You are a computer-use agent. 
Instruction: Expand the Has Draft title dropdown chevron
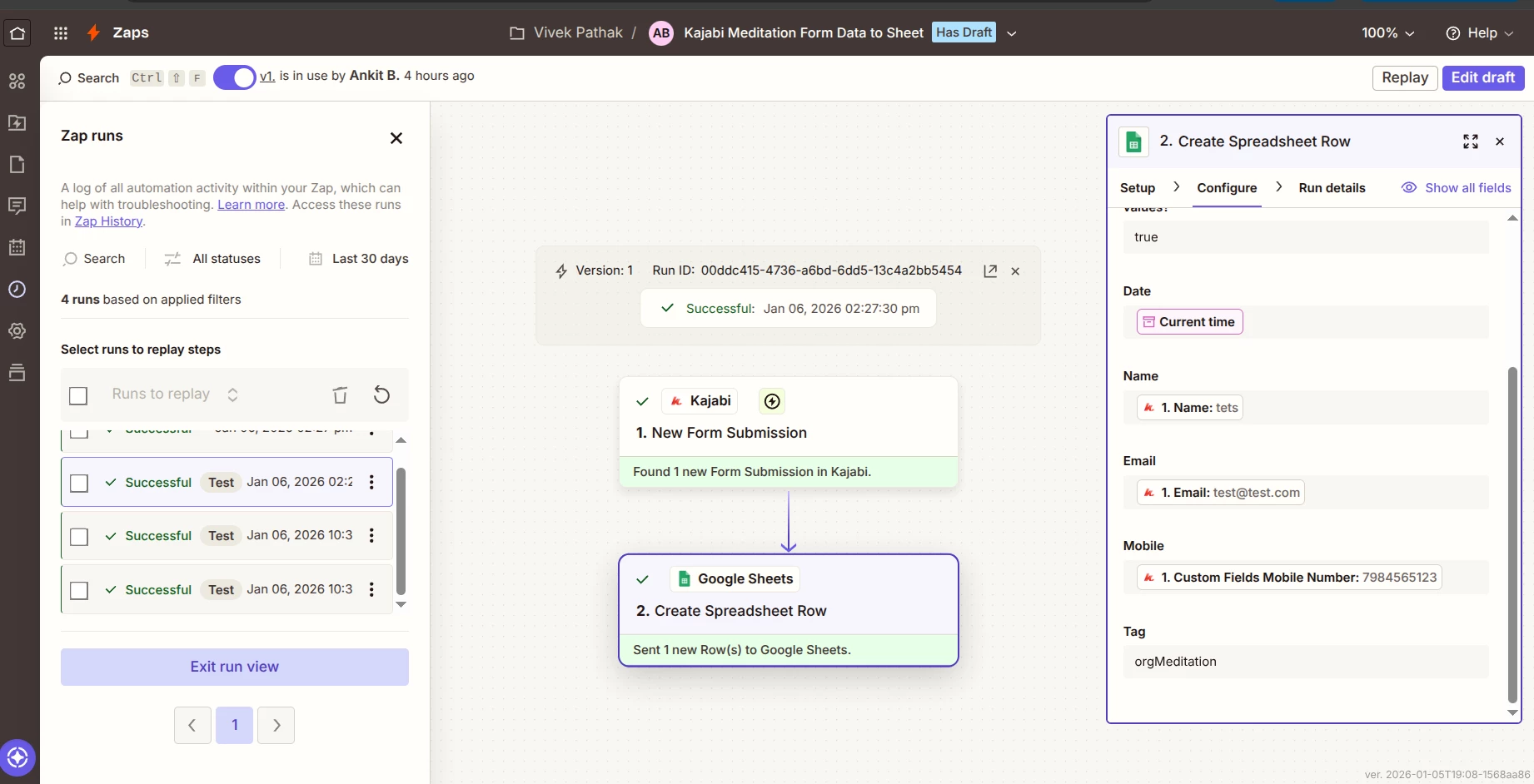tap(1012, 33)
